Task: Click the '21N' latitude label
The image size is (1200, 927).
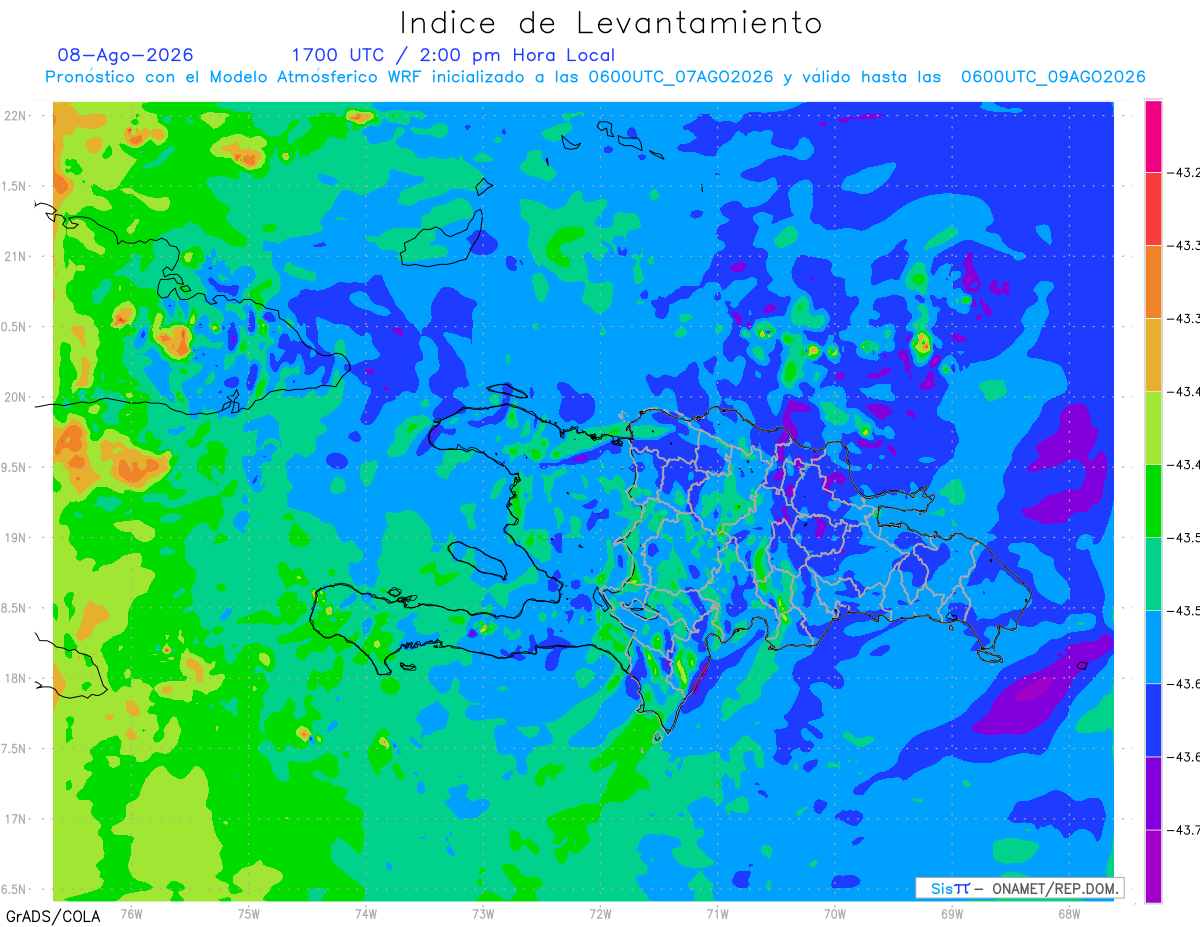Action: [15, 256]
